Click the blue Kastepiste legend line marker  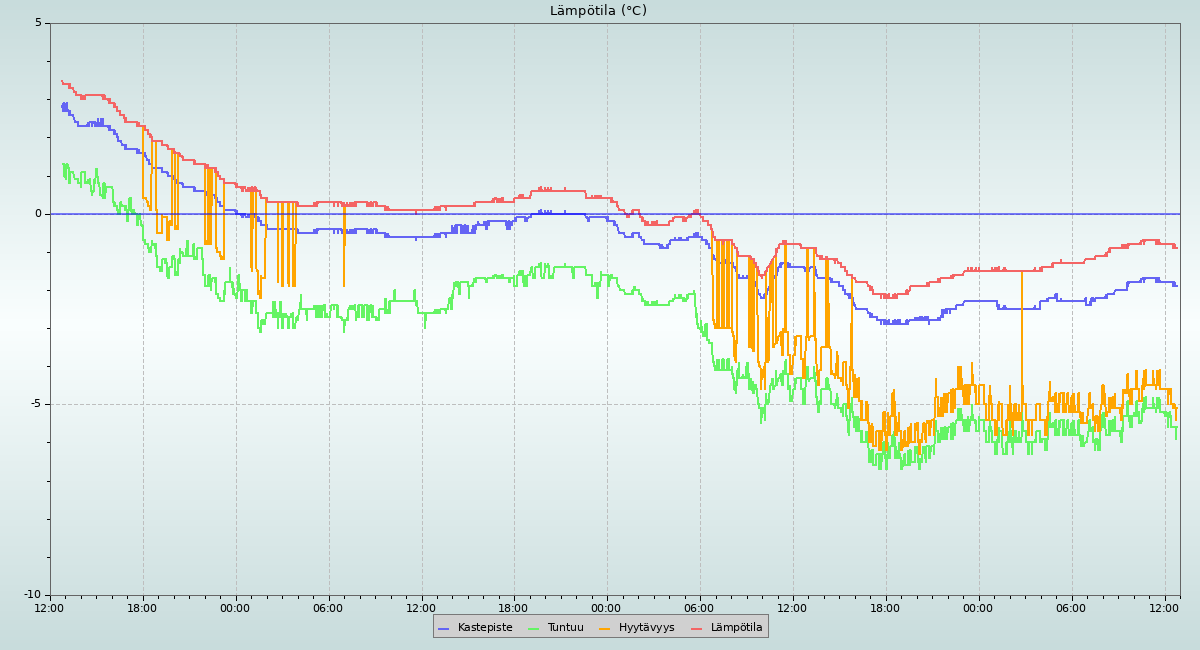point(444,628)
